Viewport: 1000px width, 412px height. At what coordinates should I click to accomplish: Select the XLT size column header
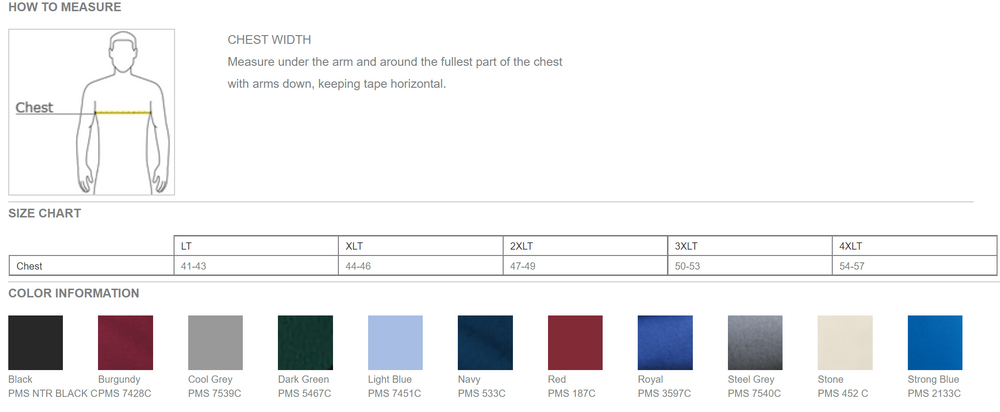click(x=355, y=246)
